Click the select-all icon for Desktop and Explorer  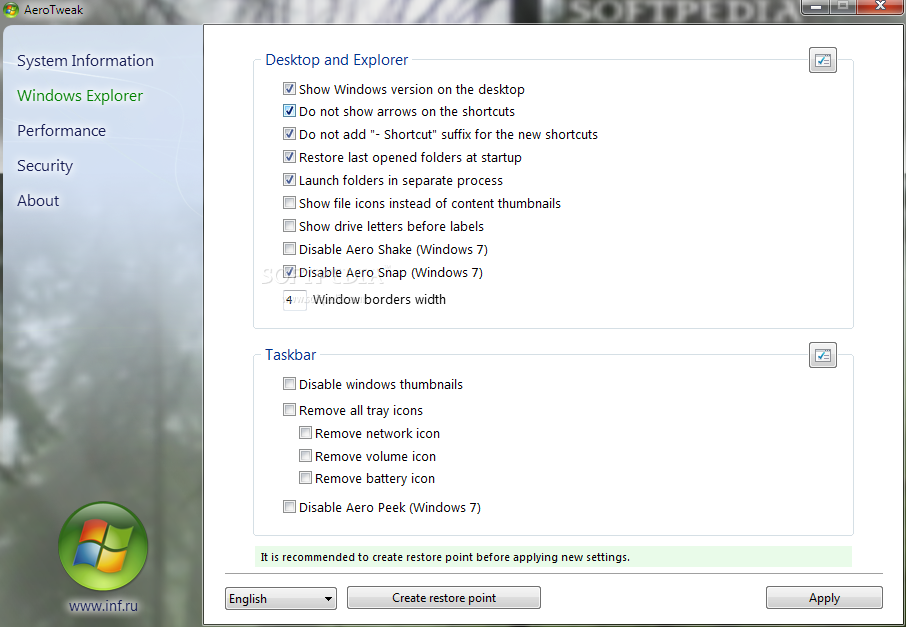pyautogui.click(x=823, y=60)
